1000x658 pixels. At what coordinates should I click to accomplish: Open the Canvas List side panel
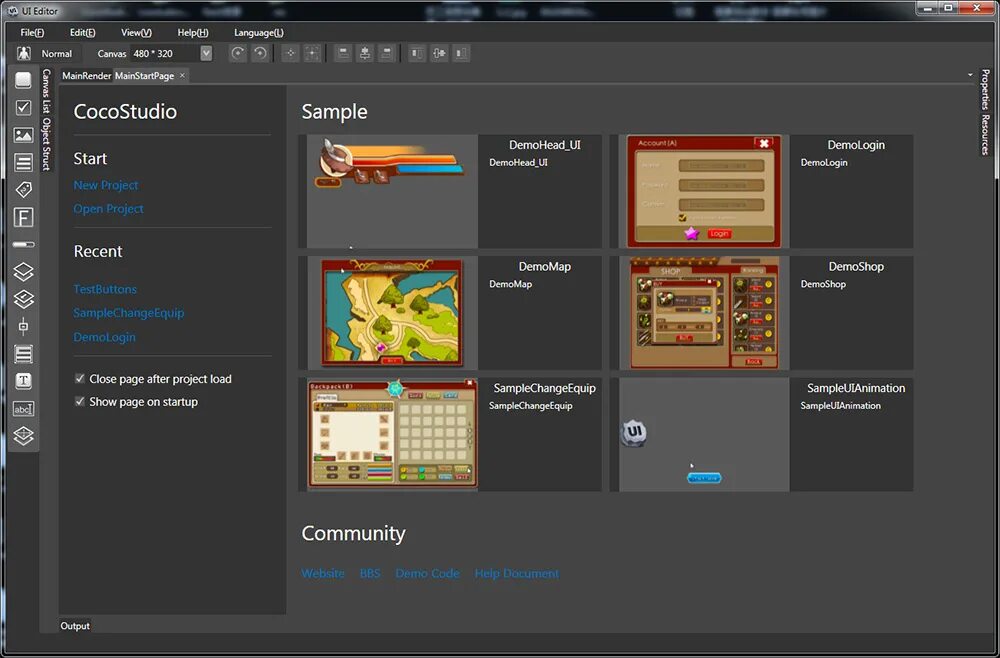tap(46, 91)
